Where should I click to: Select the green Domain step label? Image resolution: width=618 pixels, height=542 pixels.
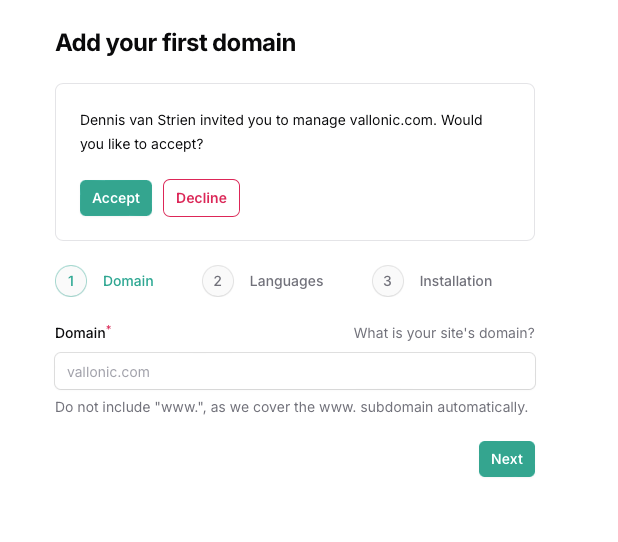(x=128, y=281)
